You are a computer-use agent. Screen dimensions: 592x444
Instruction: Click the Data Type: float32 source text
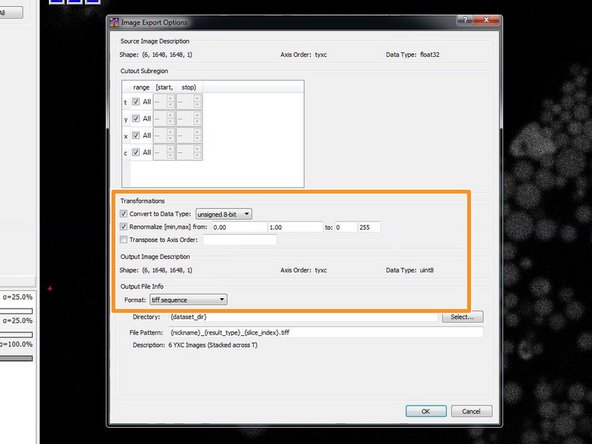[x=412, y=54]
